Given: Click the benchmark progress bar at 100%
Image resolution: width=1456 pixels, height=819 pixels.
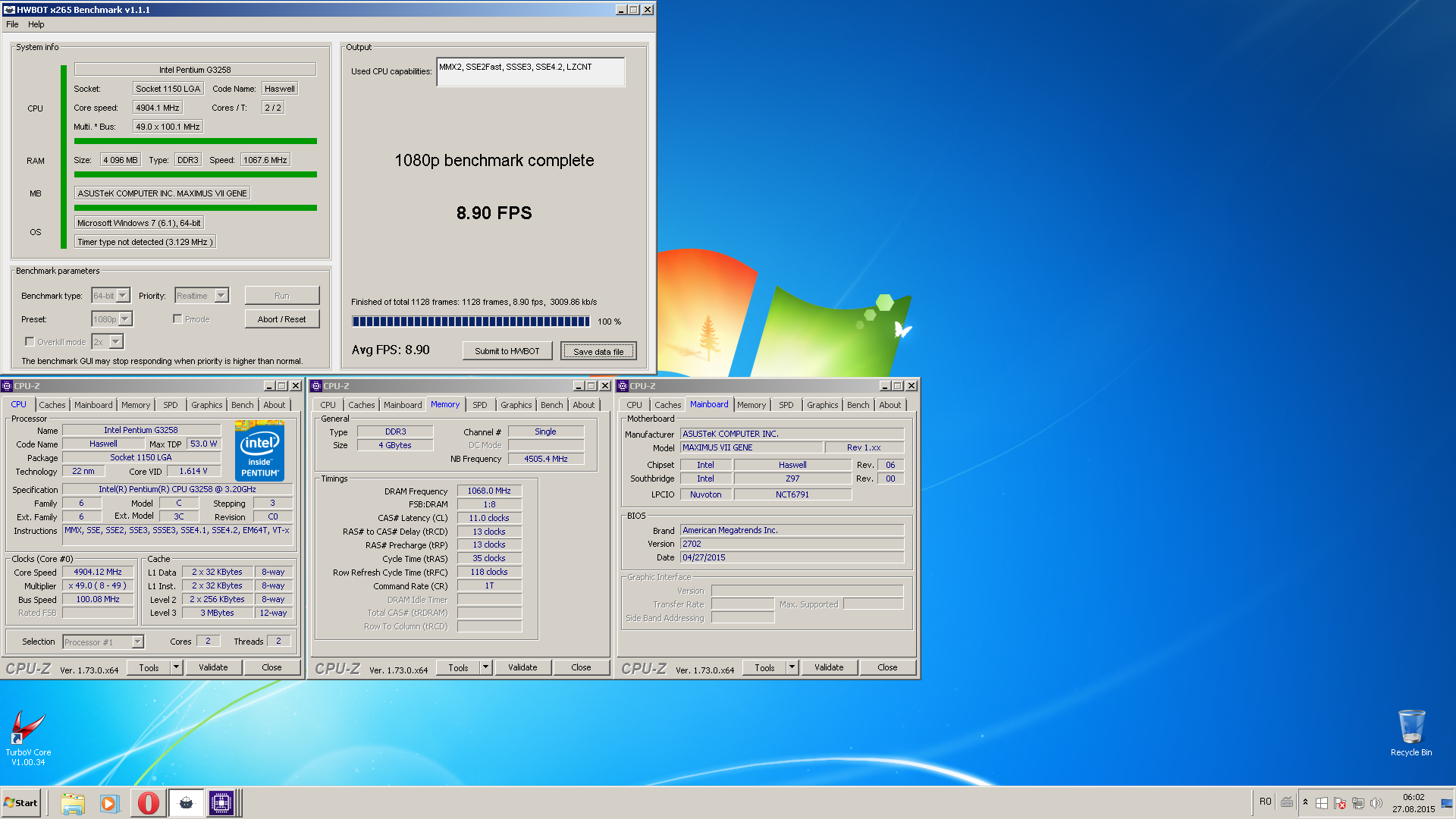Looking at the screenshot, I should click(x=471, y=322).
